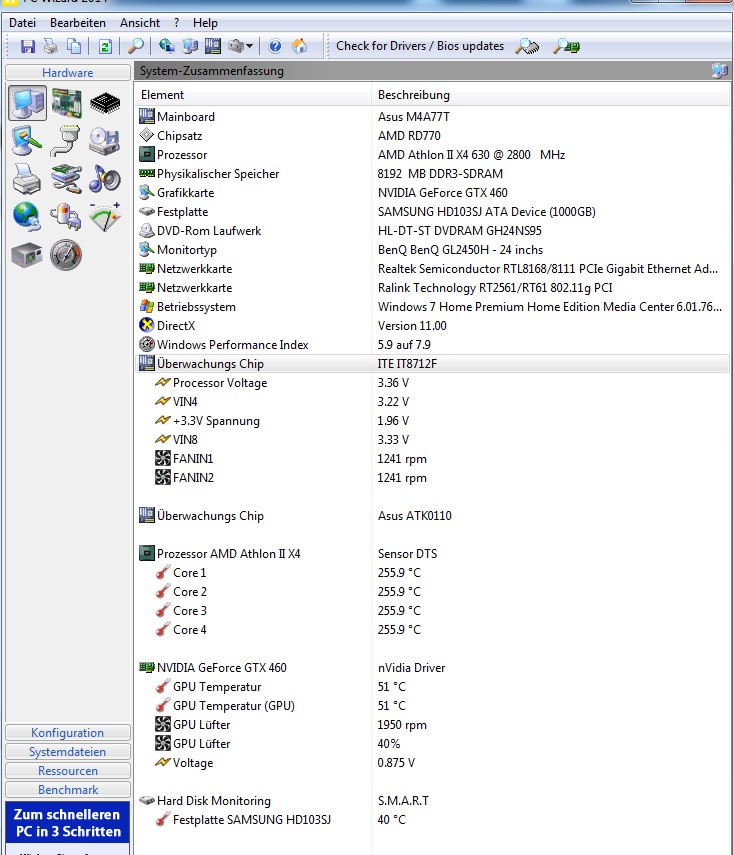This screenshot has height=855, width=734.
Task: Select the serial port cable icon
Action: [66, 141]
